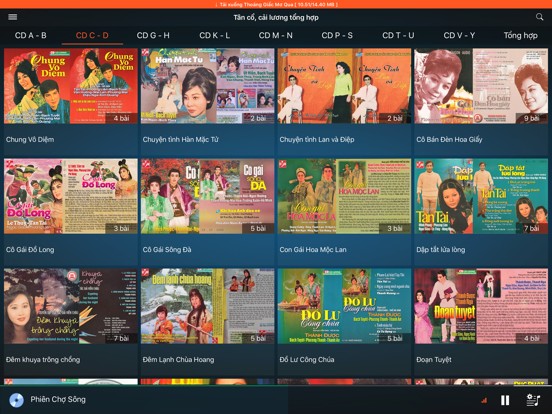The height and width of the screenshot is (414, 552).
Task: Open Đêm khuya trông chồng cover
Action: click(x=71, y=306)
